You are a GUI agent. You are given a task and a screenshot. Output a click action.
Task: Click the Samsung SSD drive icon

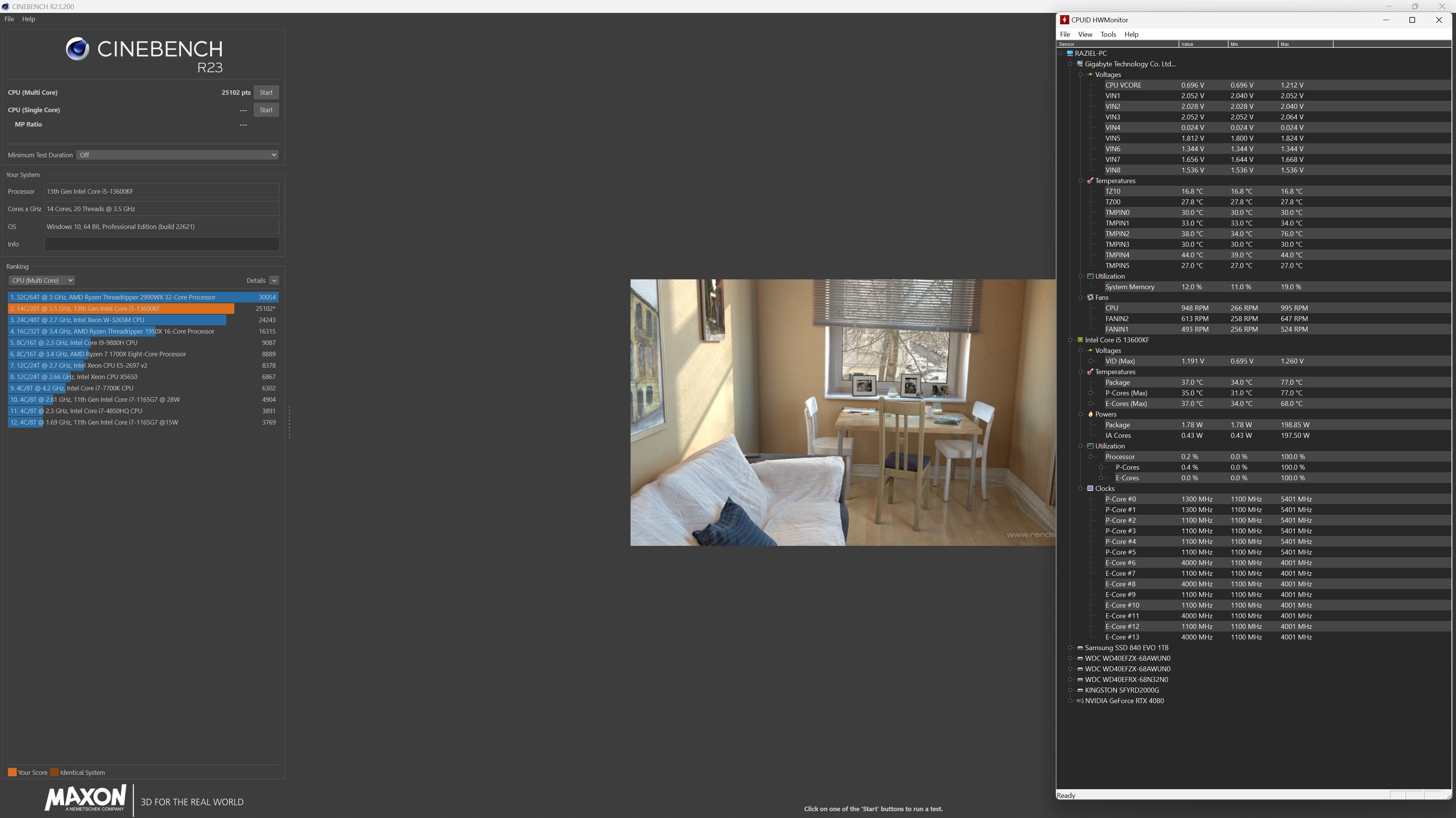pos(1080,648)
